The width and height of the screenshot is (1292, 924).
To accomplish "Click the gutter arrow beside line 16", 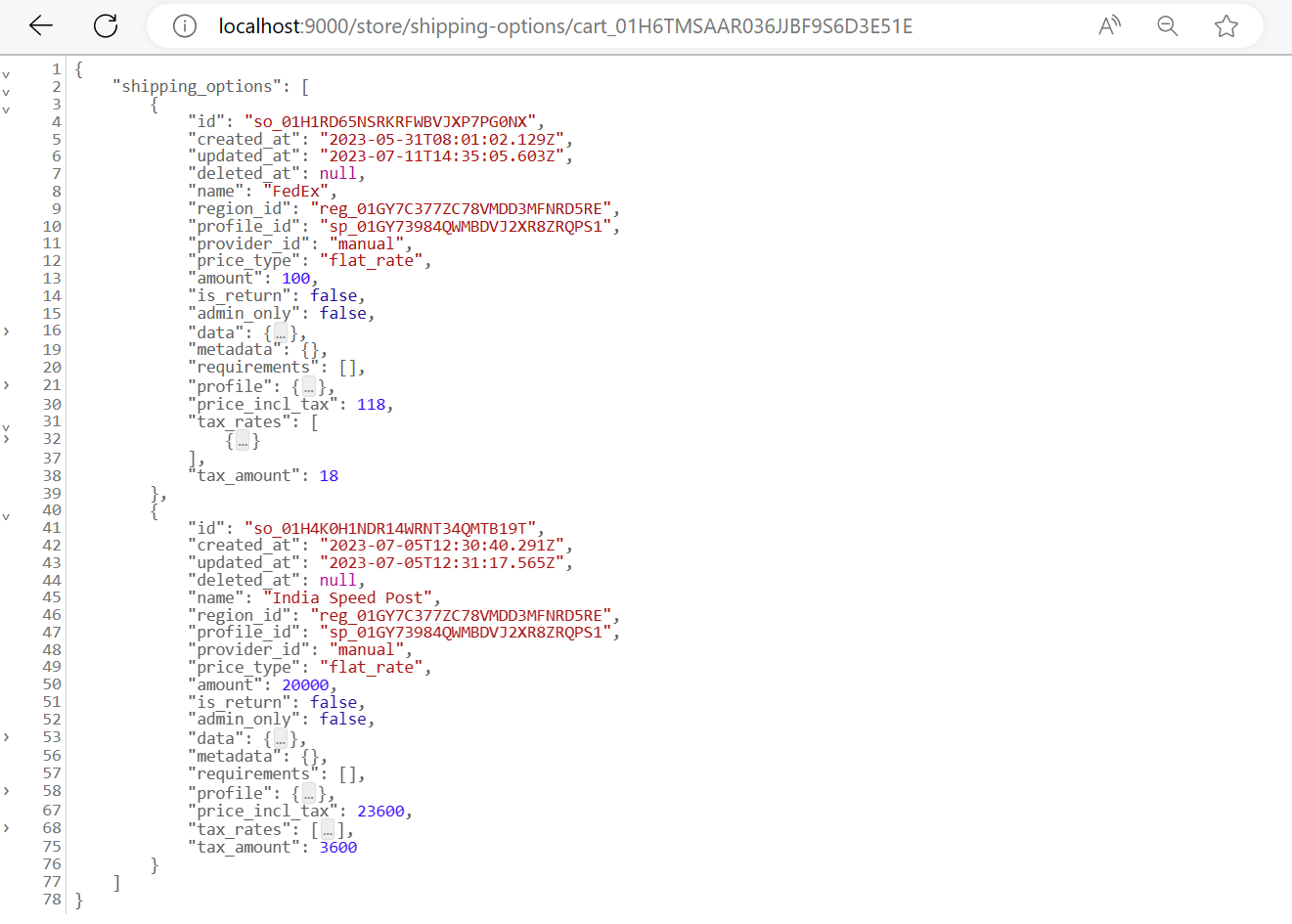I will [x=7, y=330].
